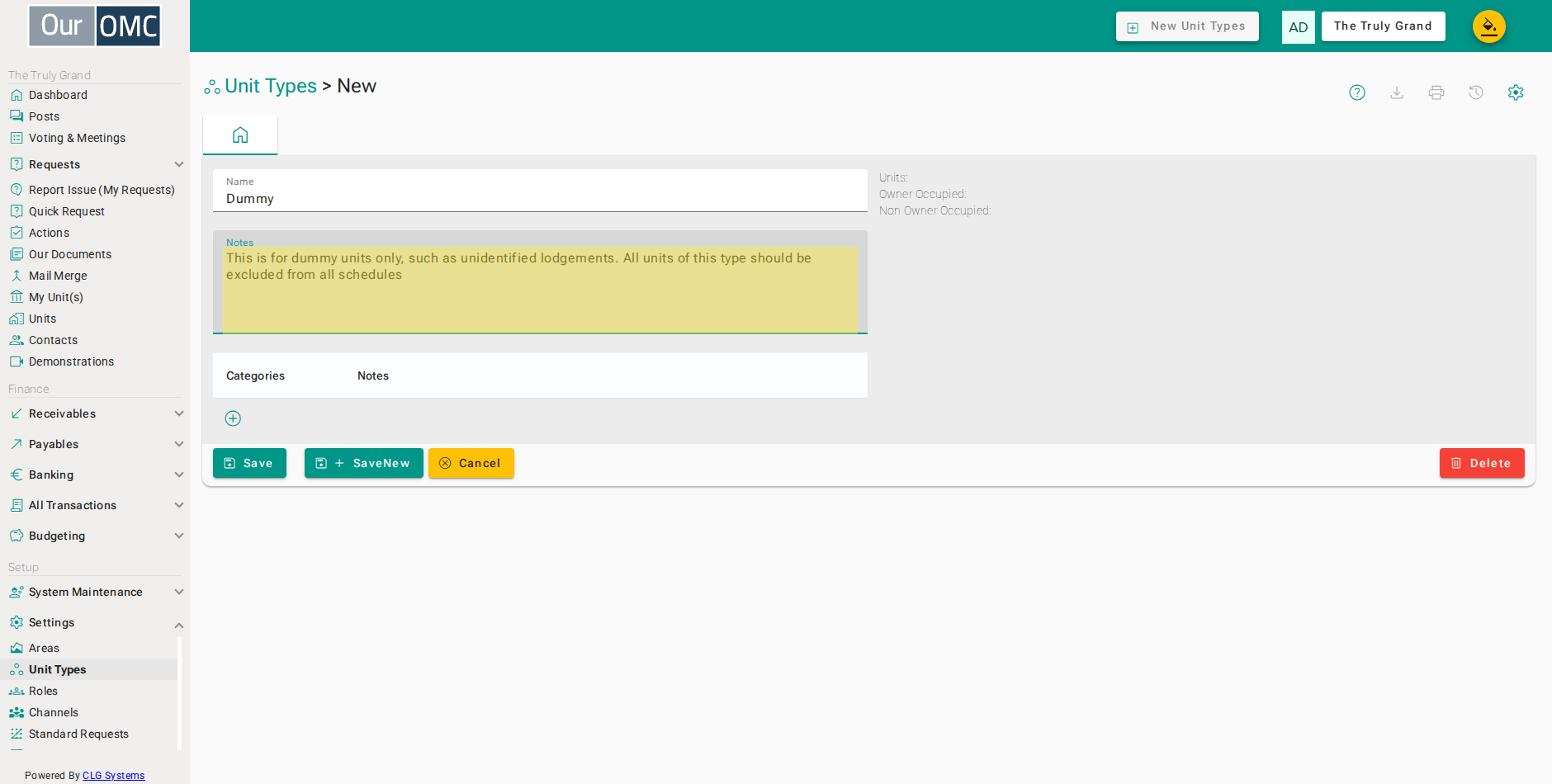Open the page settings gear icon
The width and height of the screenshot is (1552, 784).
1516,92
